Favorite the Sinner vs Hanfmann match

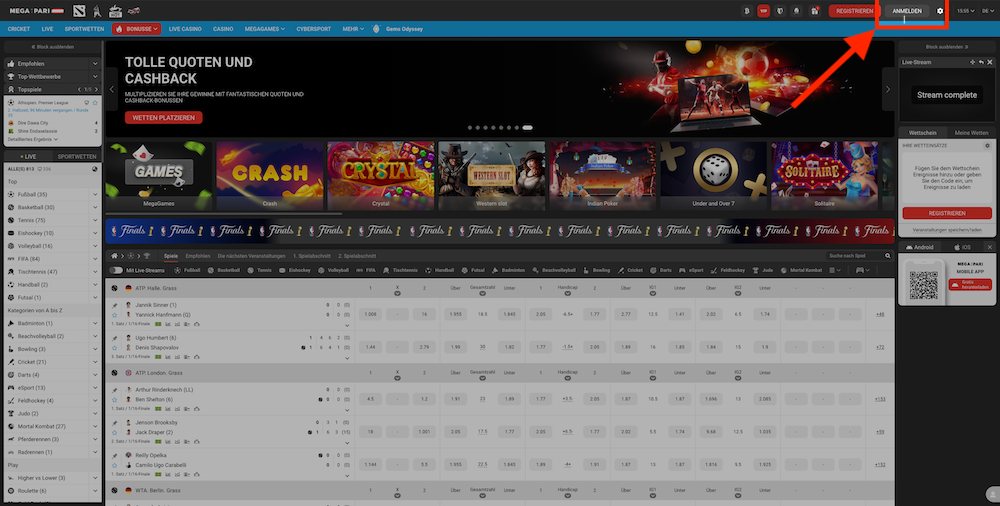tap(115, 315)
